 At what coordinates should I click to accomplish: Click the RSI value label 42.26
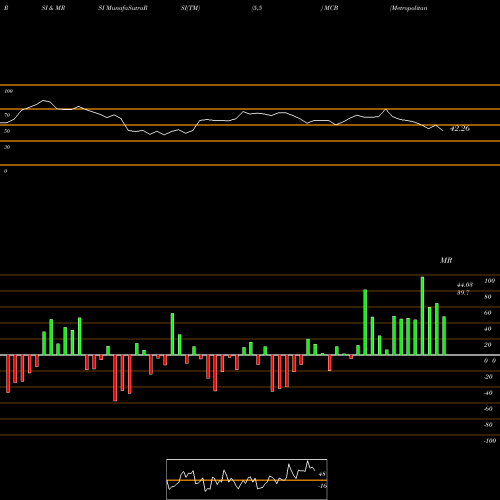(460, 128)
